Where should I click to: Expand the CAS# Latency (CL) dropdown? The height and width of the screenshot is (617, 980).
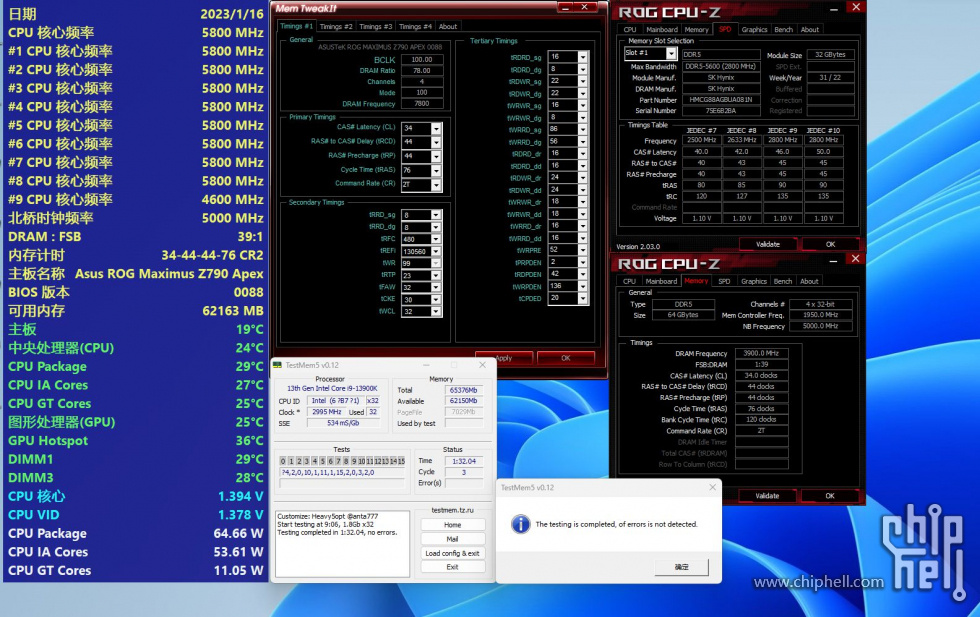[436, 128]
